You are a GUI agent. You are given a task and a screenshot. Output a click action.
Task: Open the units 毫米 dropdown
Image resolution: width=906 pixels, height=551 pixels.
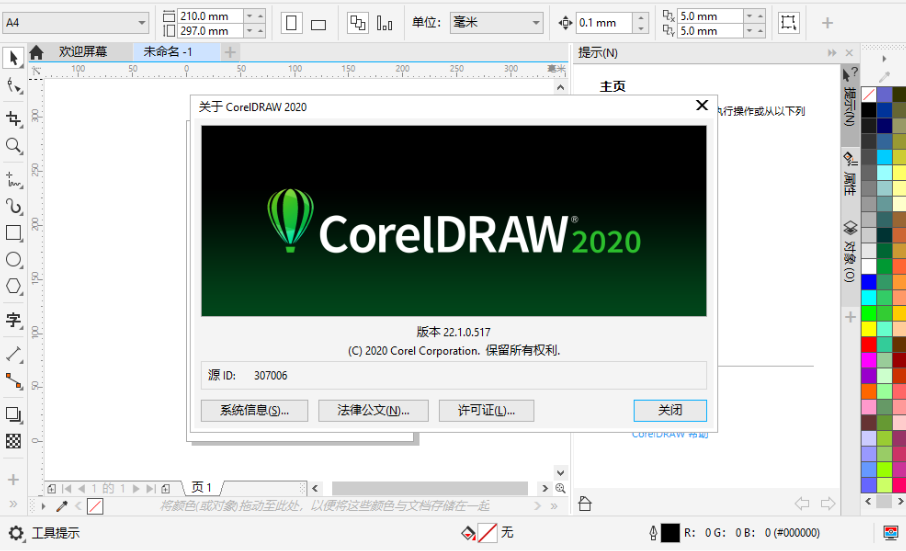point(536,23)
